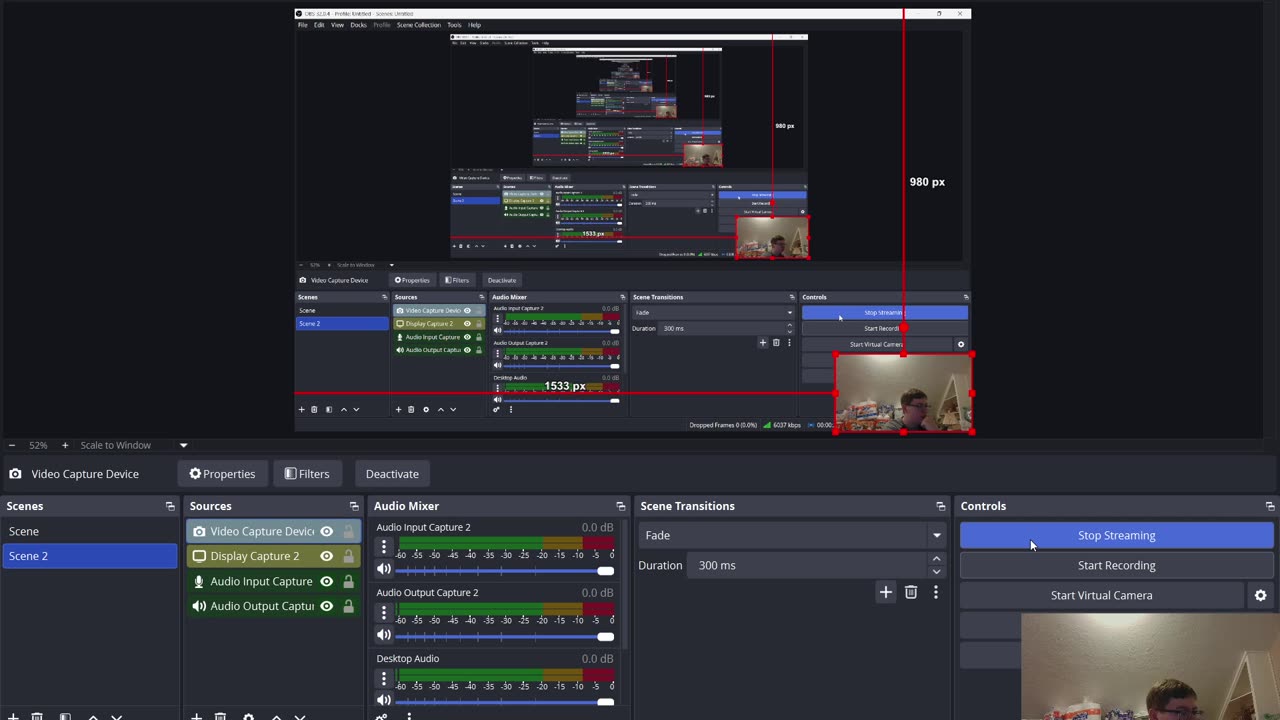
Task: Click the Desktop Audio volume slider
Action: click(505, 701)
